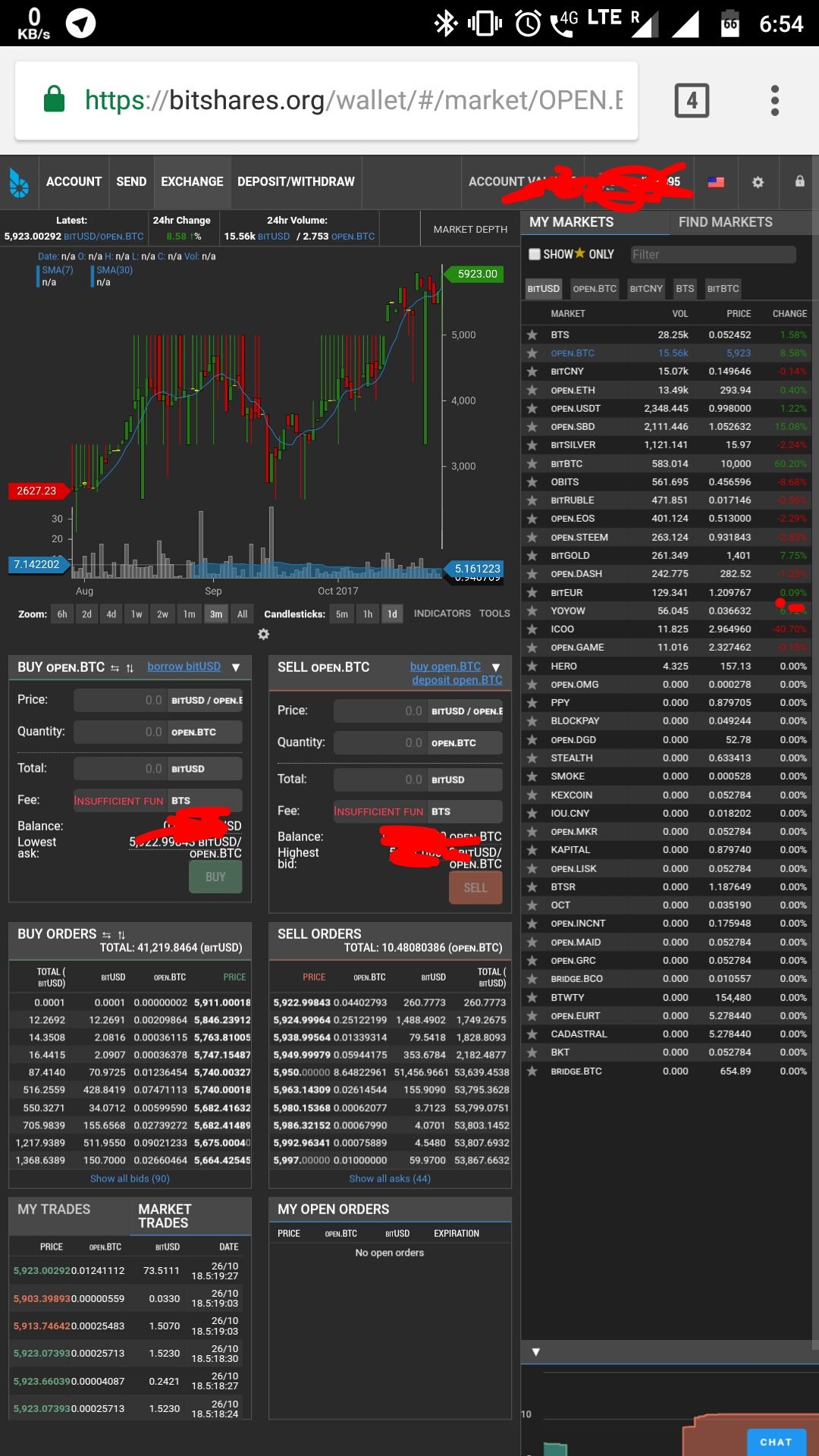Star the OPEN.ETH market row

point(532,390)
